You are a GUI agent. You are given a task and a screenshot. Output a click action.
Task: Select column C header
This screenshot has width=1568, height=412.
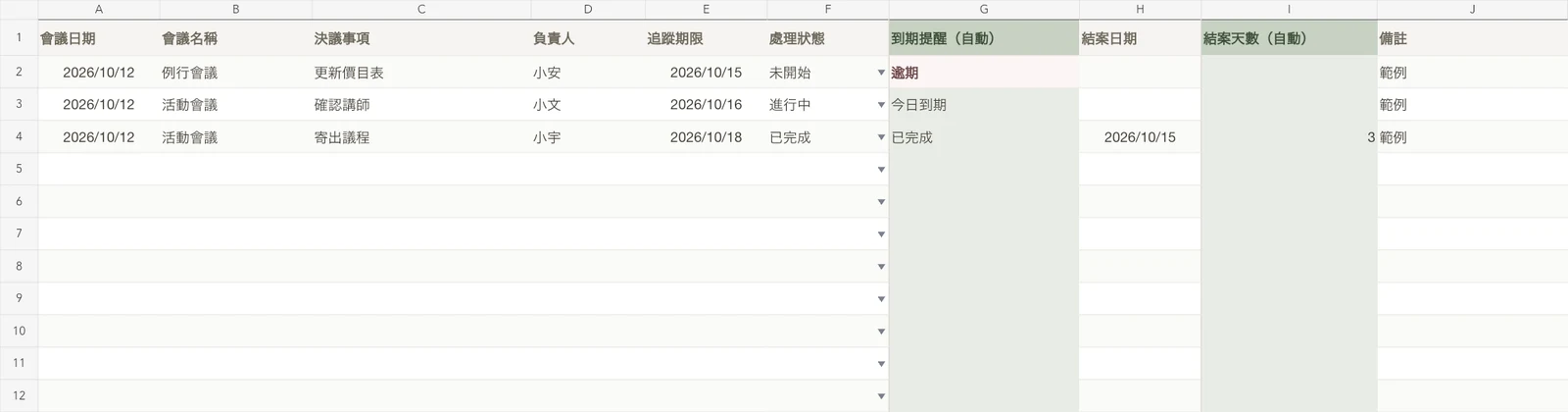(421, 9)
